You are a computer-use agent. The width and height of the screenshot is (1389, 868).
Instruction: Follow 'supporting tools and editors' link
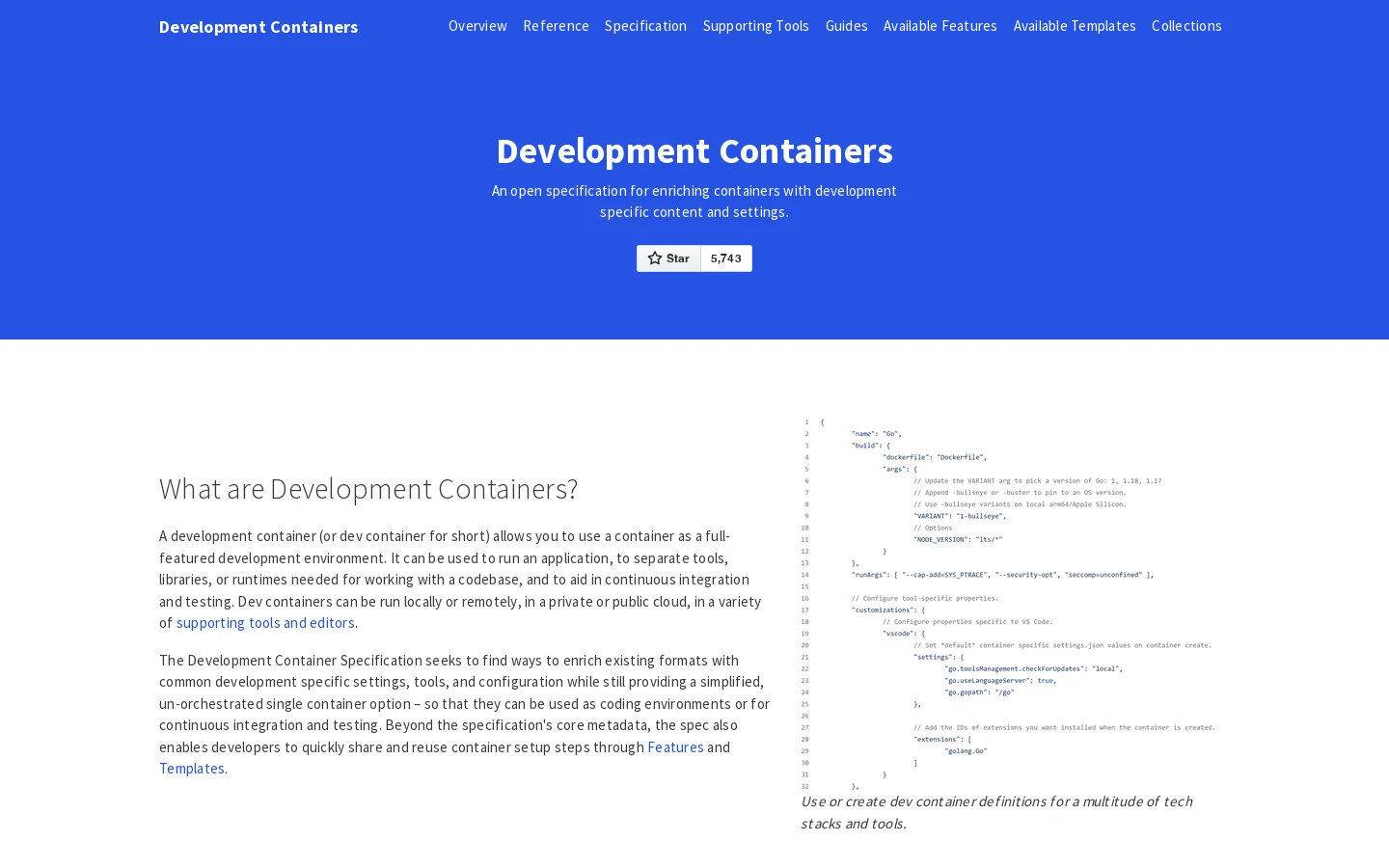click(x=265, y=623)
